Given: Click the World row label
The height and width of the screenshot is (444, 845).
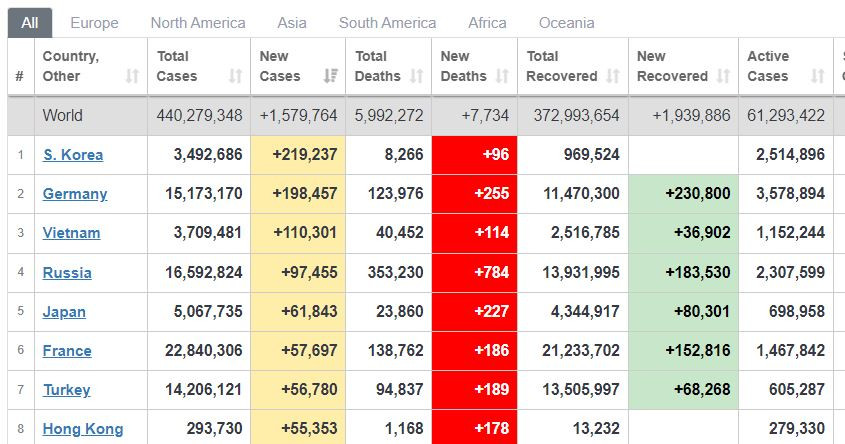Looking at the screenshot, I should (x=63, y=115).
